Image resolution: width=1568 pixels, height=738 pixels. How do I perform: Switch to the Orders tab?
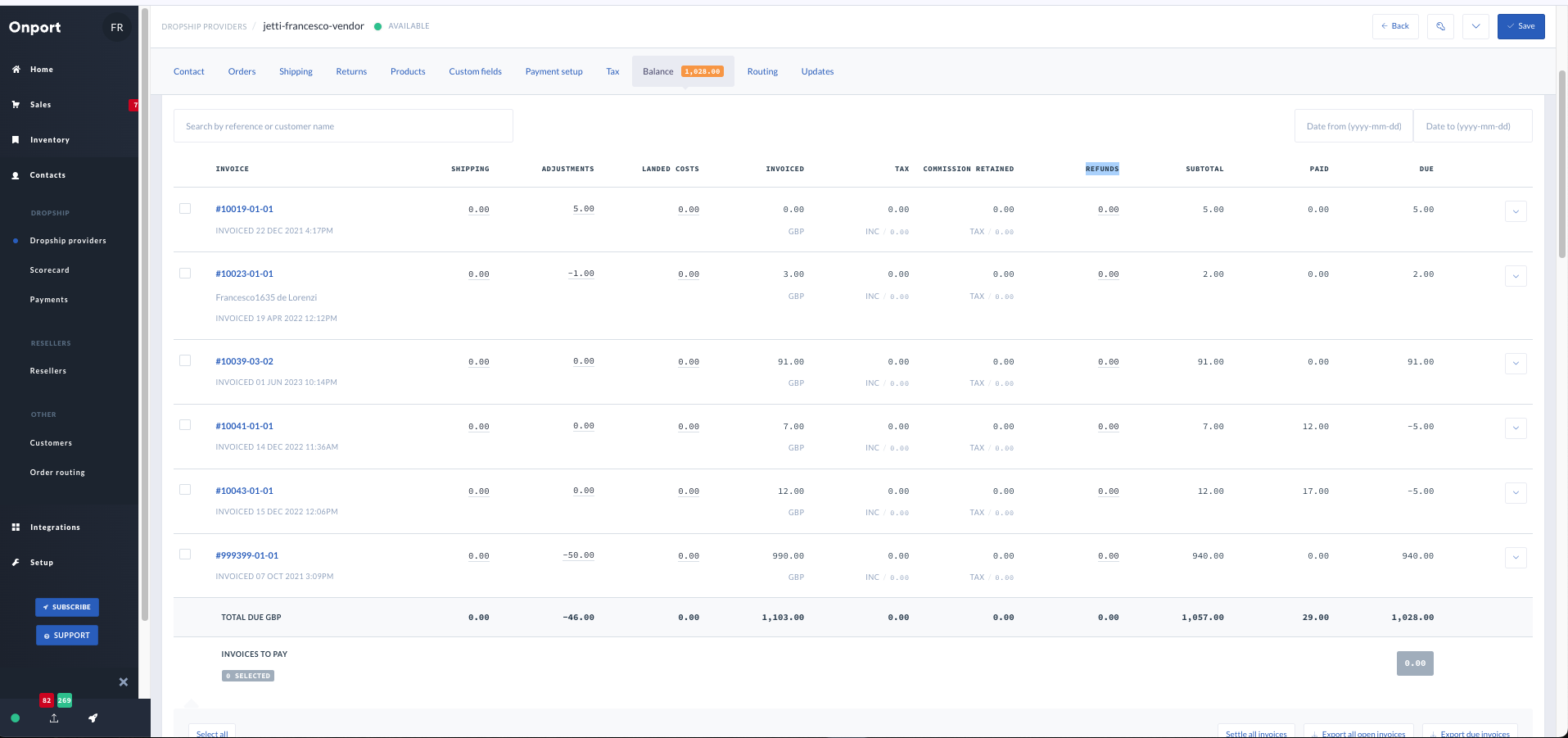(242, 71)
